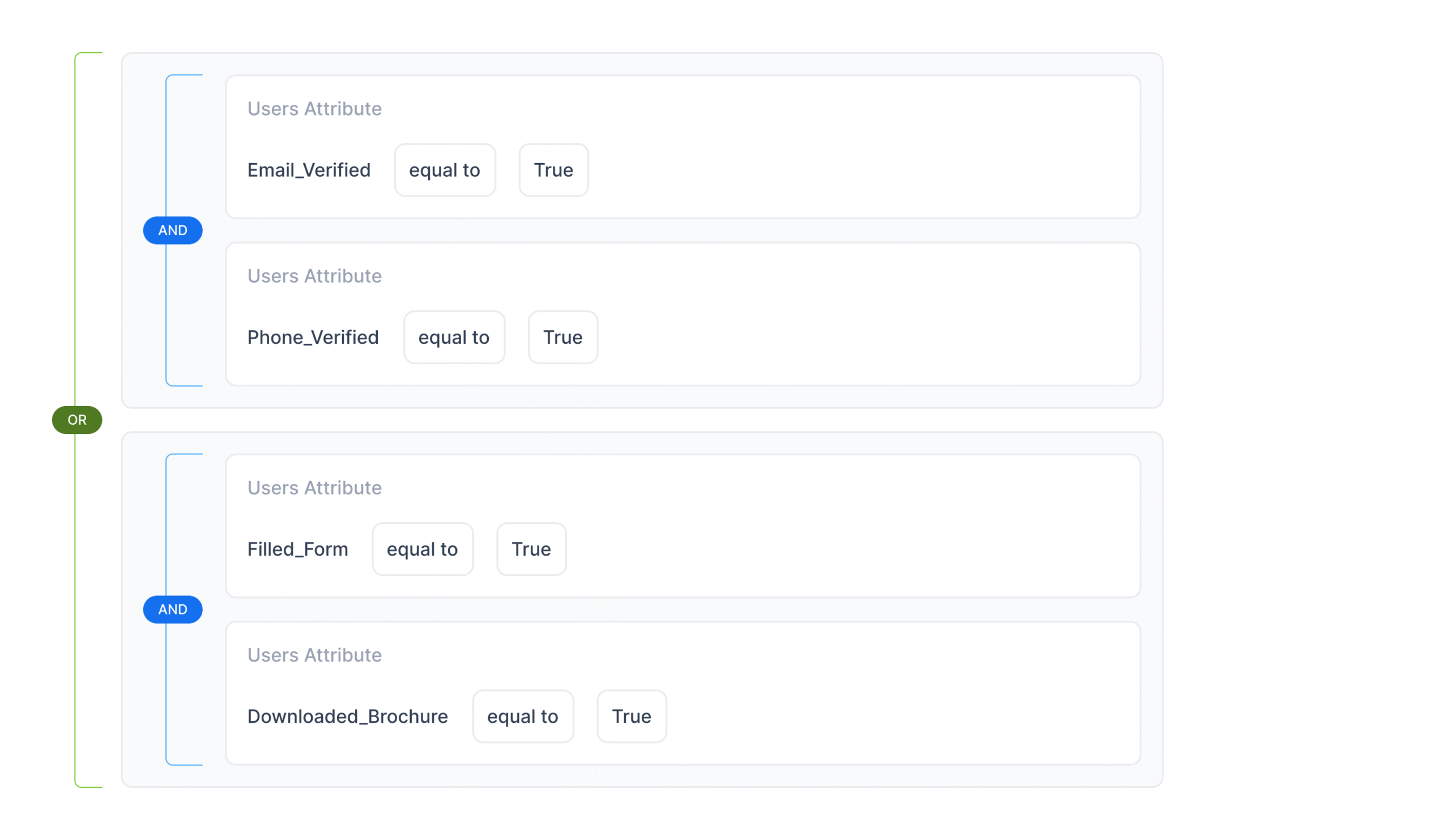1450x840 pixels.
Task: Open the operator dropdown for Phone_Verified
Action: [x=454, y=338]
